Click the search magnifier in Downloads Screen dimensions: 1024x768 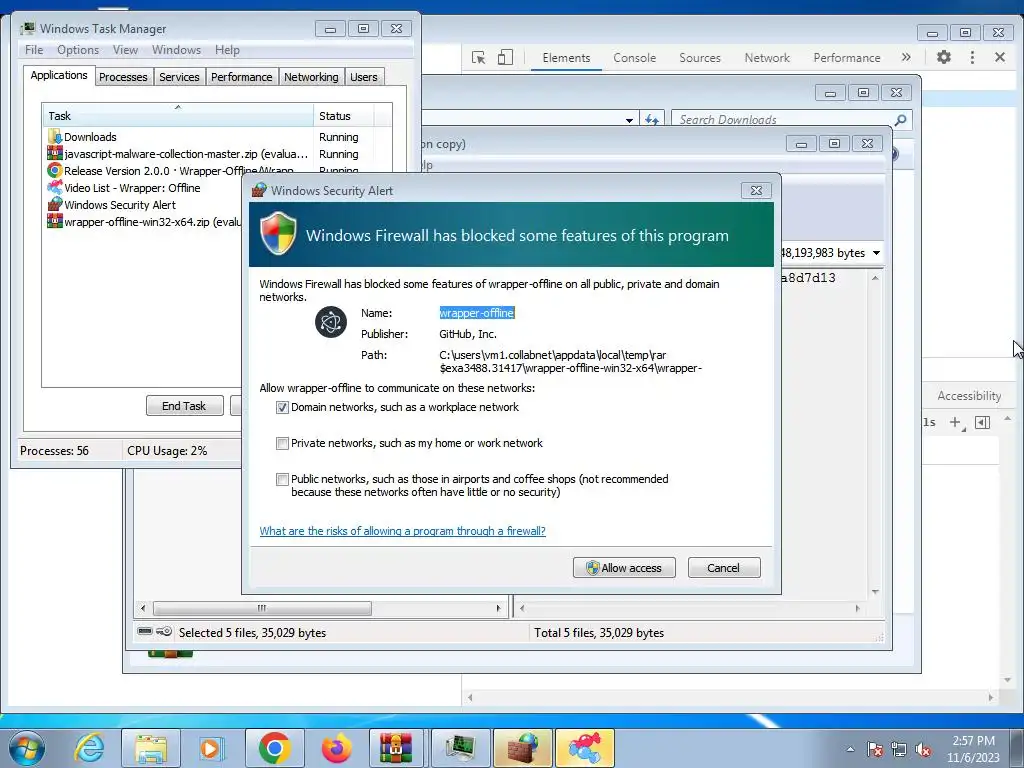(901, 120)
